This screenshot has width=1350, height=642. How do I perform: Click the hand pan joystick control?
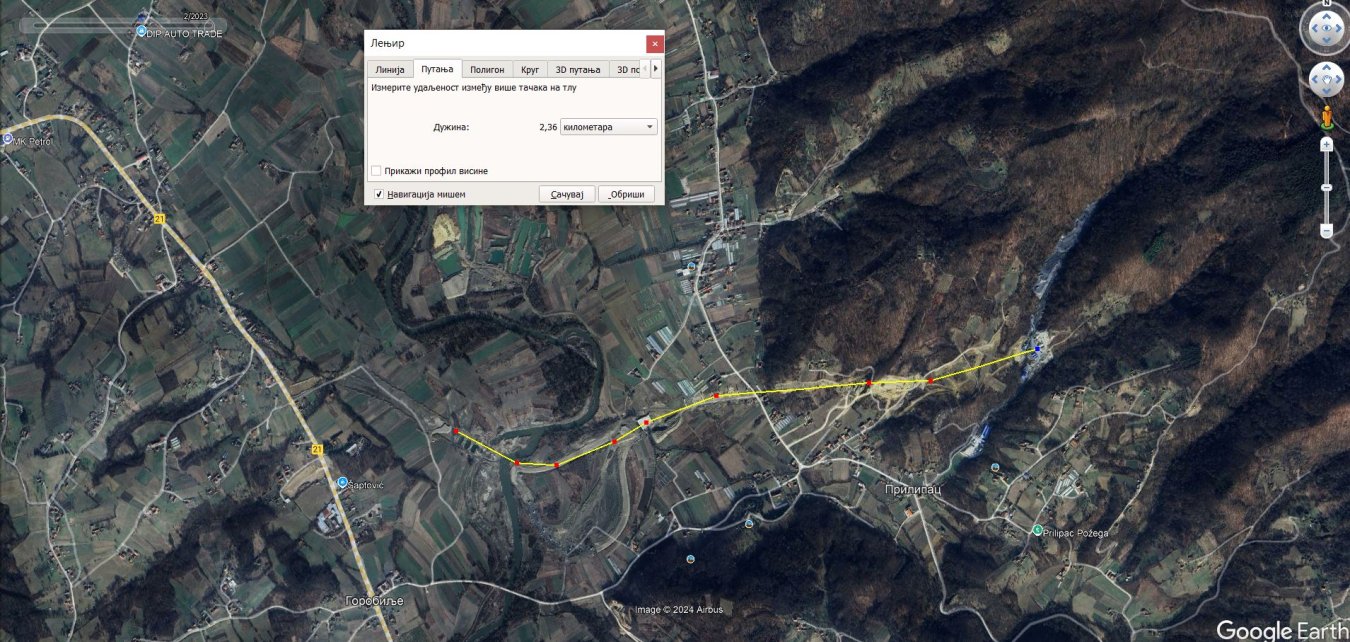1326,79
